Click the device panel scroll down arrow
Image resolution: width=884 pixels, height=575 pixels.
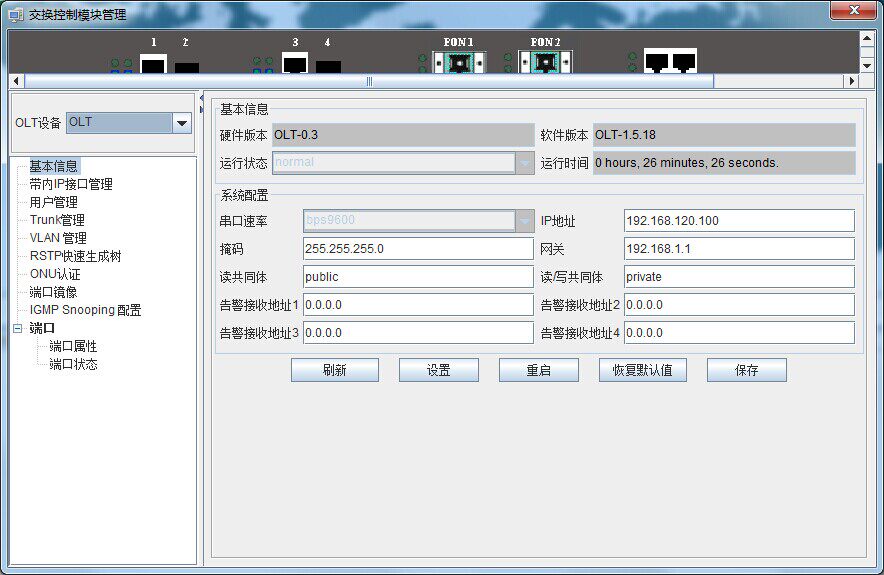867,66
